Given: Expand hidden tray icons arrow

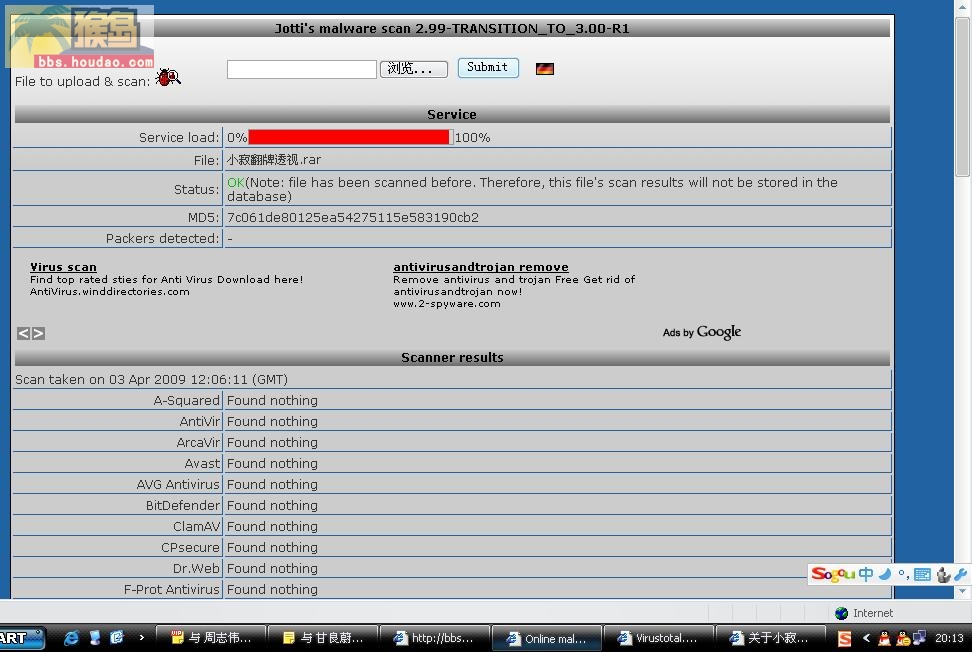Looking at the screenshot, I should tap(866, 638).
